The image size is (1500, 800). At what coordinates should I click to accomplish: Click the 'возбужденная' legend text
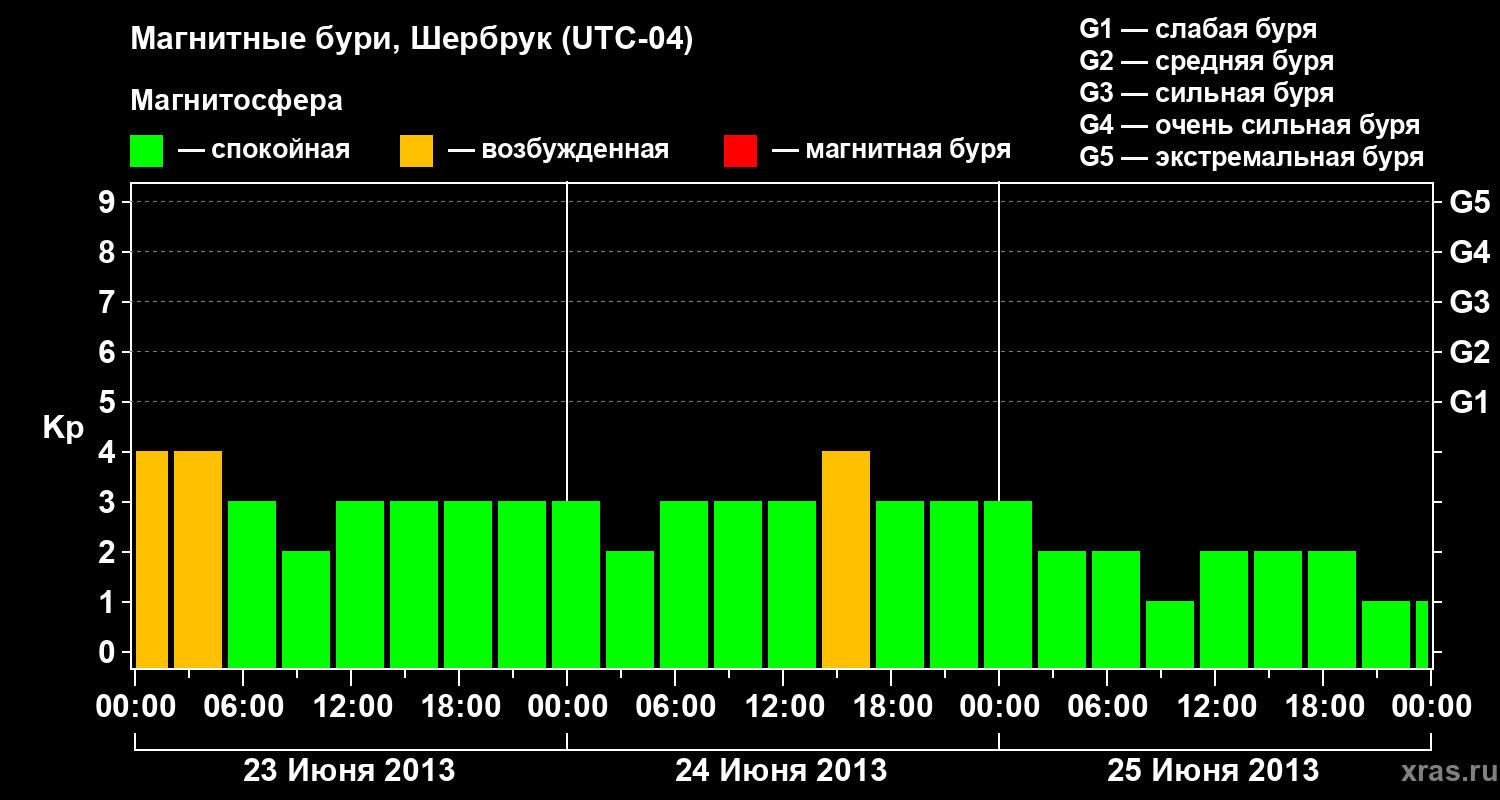click(575, 151)
